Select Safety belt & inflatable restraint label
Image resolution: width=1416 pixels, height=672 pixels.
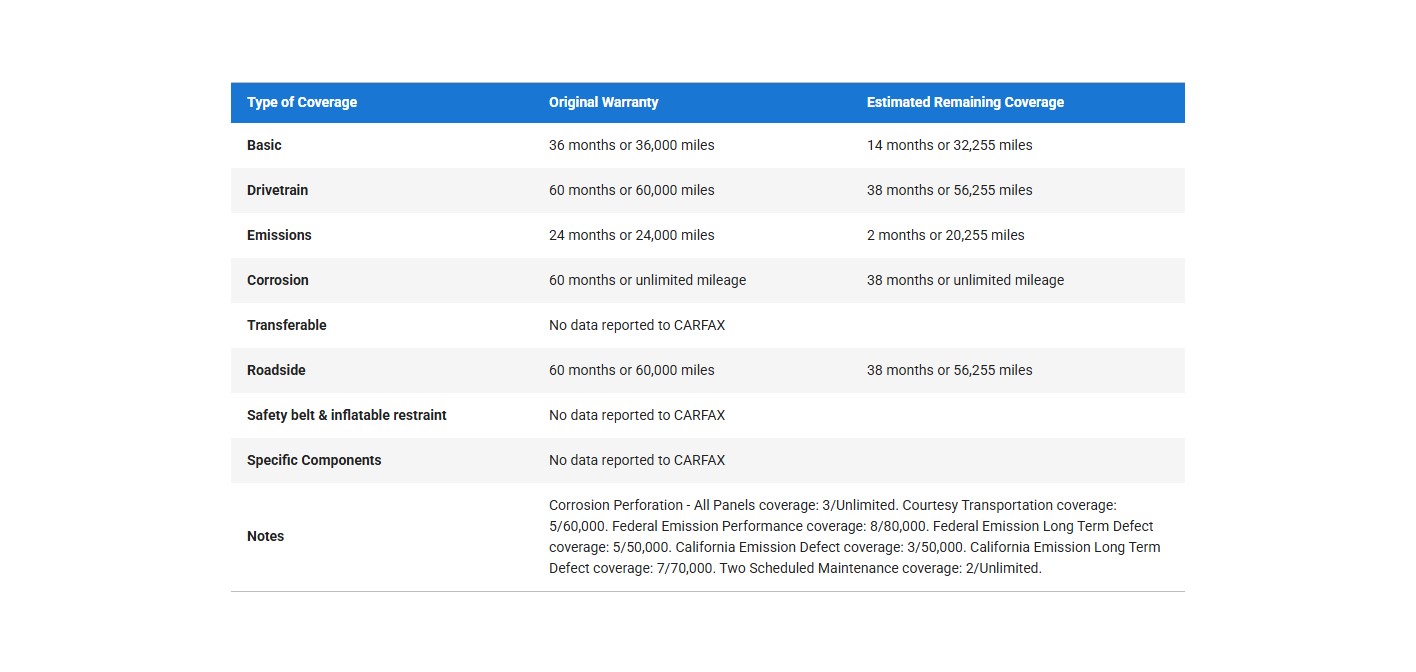pos(347,415)
